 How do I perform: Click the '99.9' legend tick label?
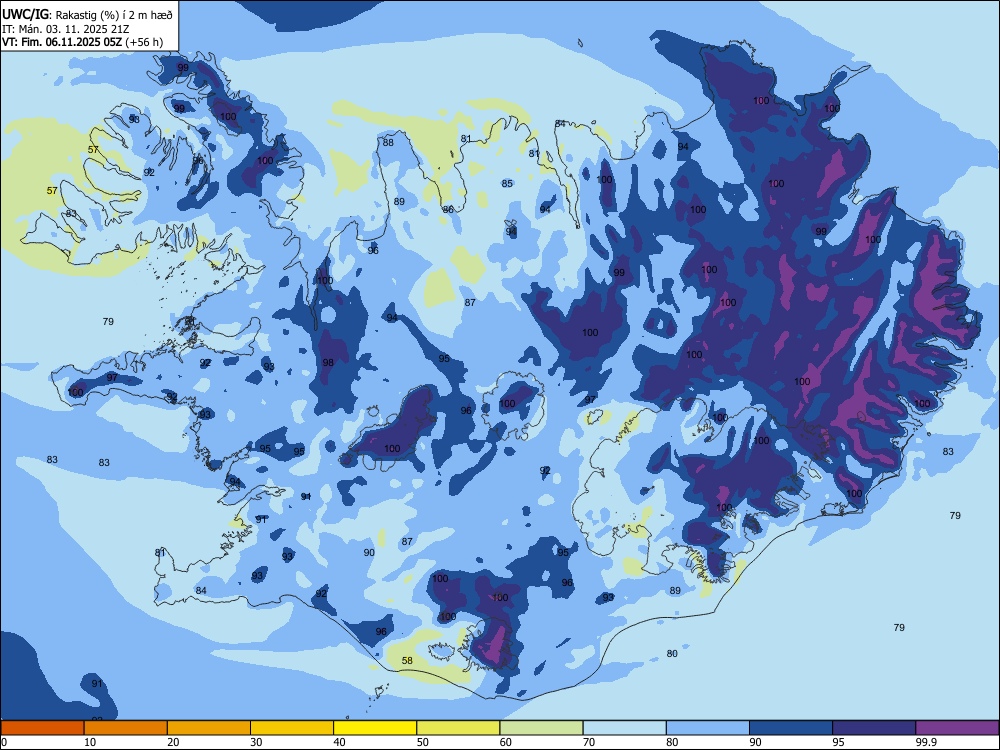(x=926, y=742)
